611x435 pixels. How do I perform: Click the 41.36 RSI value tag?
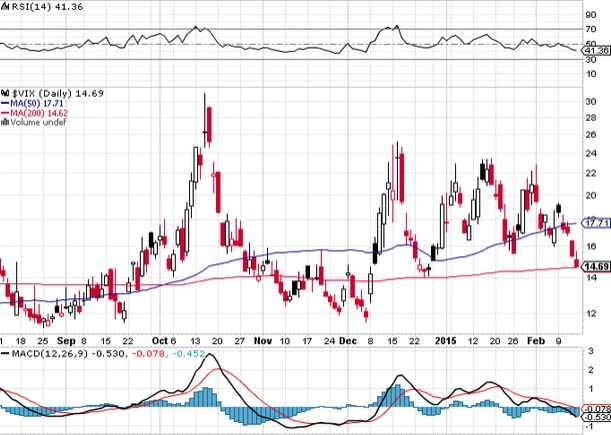(596, 51)
